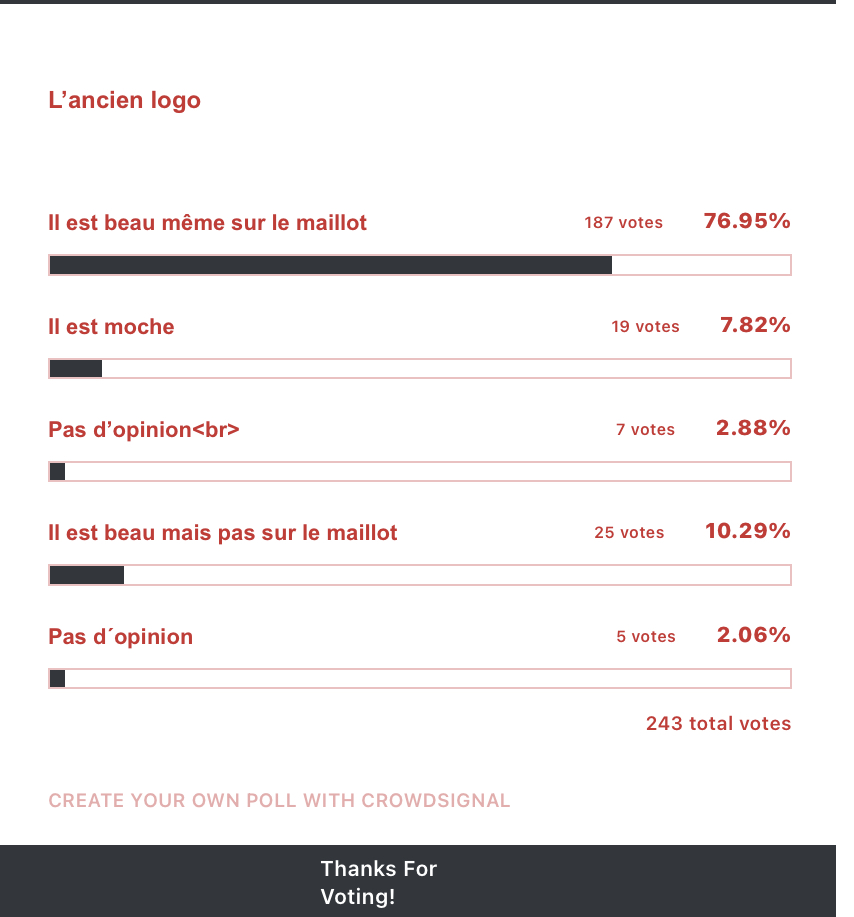This screenshot has width=854, height=917.
Task: Select "Il est beau mais pas sur le maillot"
Action: 223,533
